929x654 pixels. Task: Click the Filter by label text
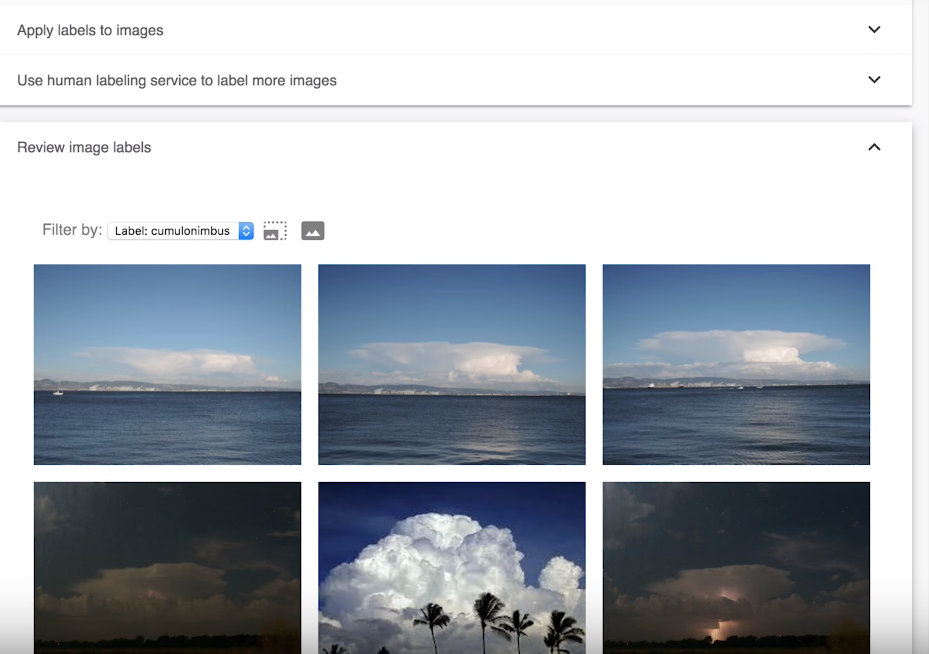pos(72,230)
